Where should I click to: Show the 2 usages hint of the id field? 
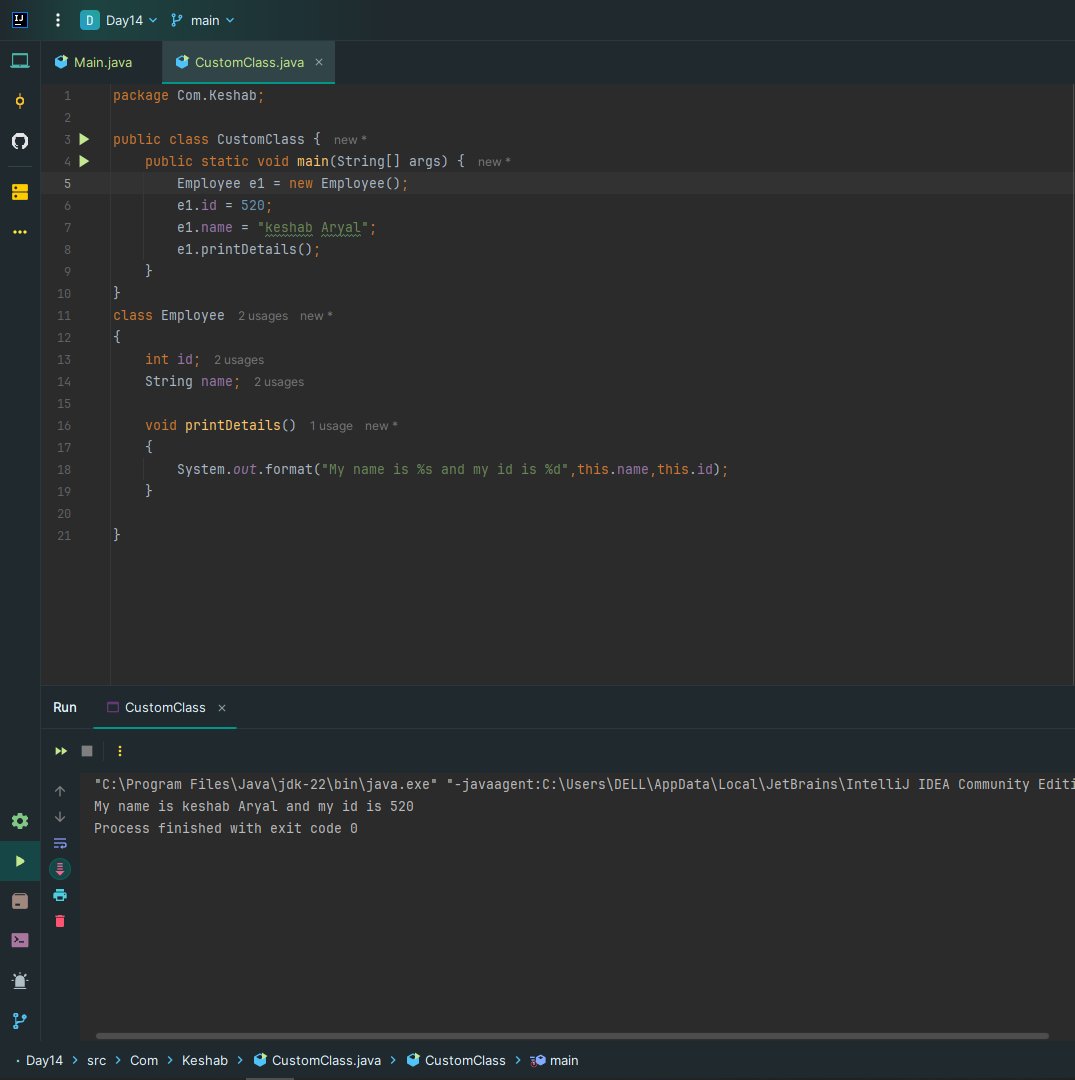coord(239,360)
